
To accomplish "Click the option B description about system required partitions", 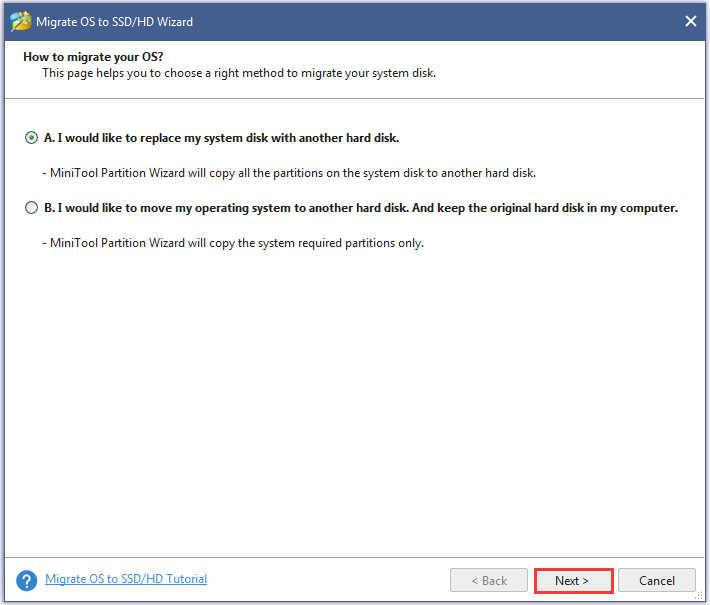I will coord(233,243).
